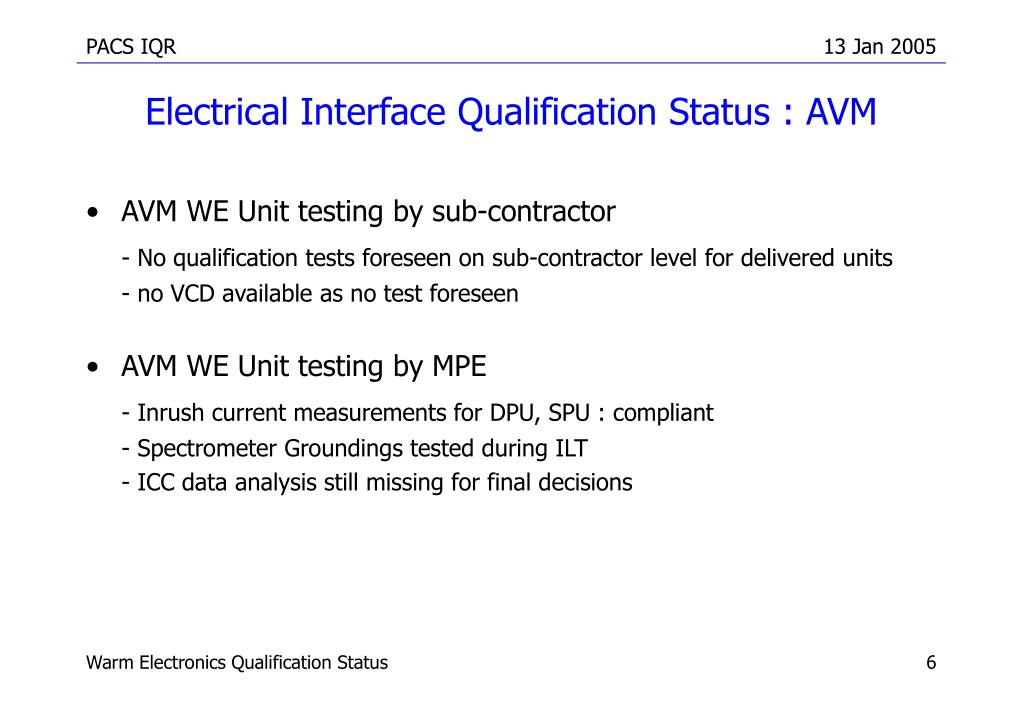Click the 'Inrush current measurements' line
Viewport: 1023px width, 708px height.
(x=418, y=413)
